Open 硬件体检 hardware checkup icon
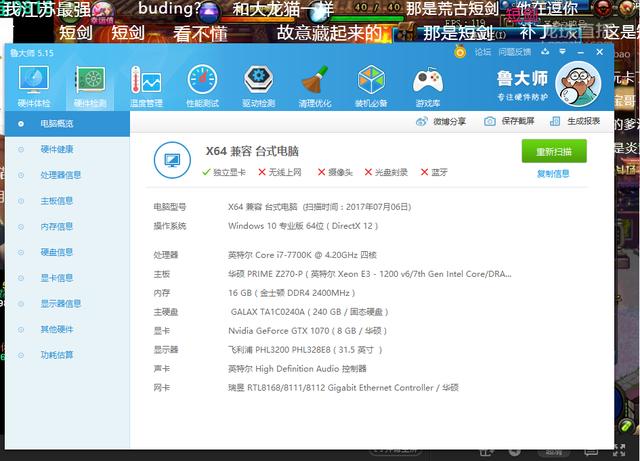Screen dimensions: 640x461 [34, 86]
